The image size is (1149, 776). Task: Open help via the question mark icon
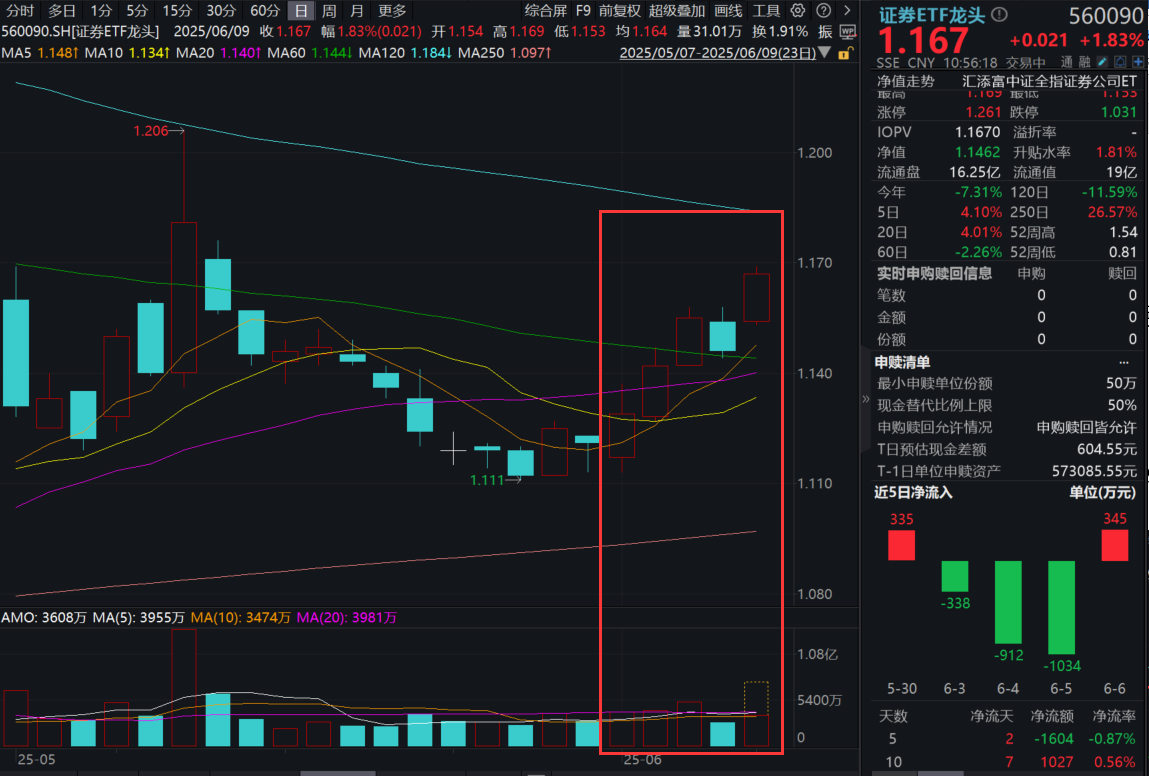click(823, 11)
